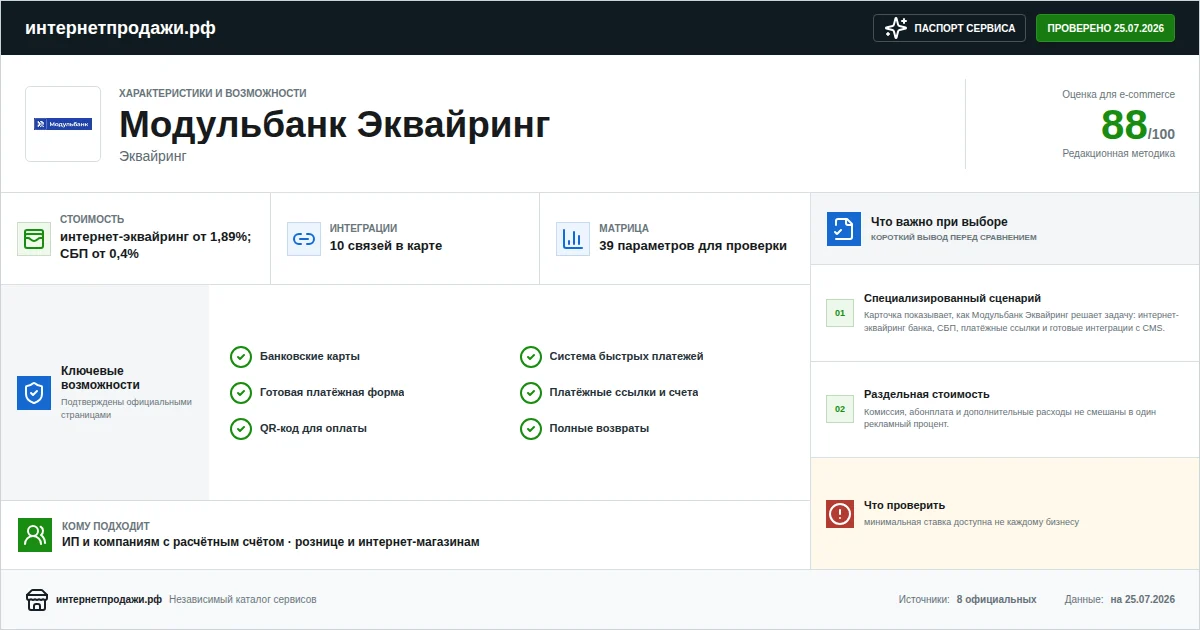Viewport: 1200px width, 630px height.
Task: Click the checkmark beside Банковские карты
Action: click(241, 357)
